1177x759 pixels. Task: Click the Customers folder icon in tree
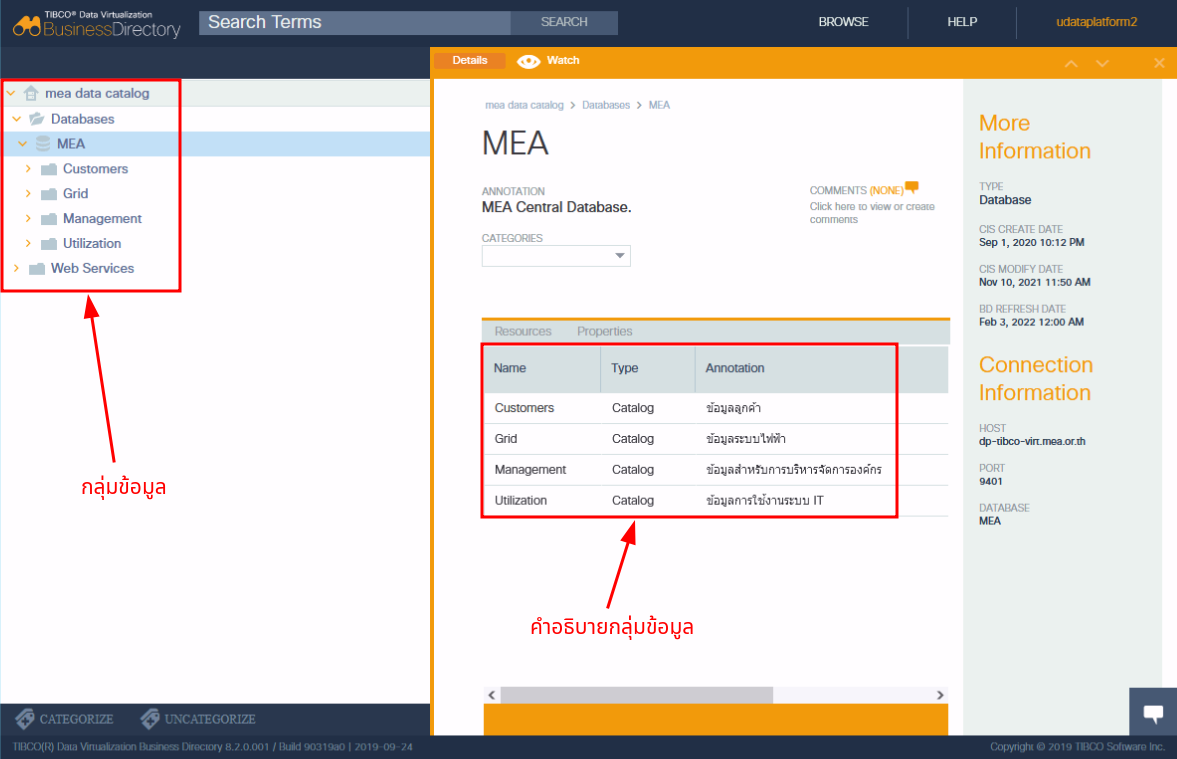pyautogui.click(x=49, y=169)
